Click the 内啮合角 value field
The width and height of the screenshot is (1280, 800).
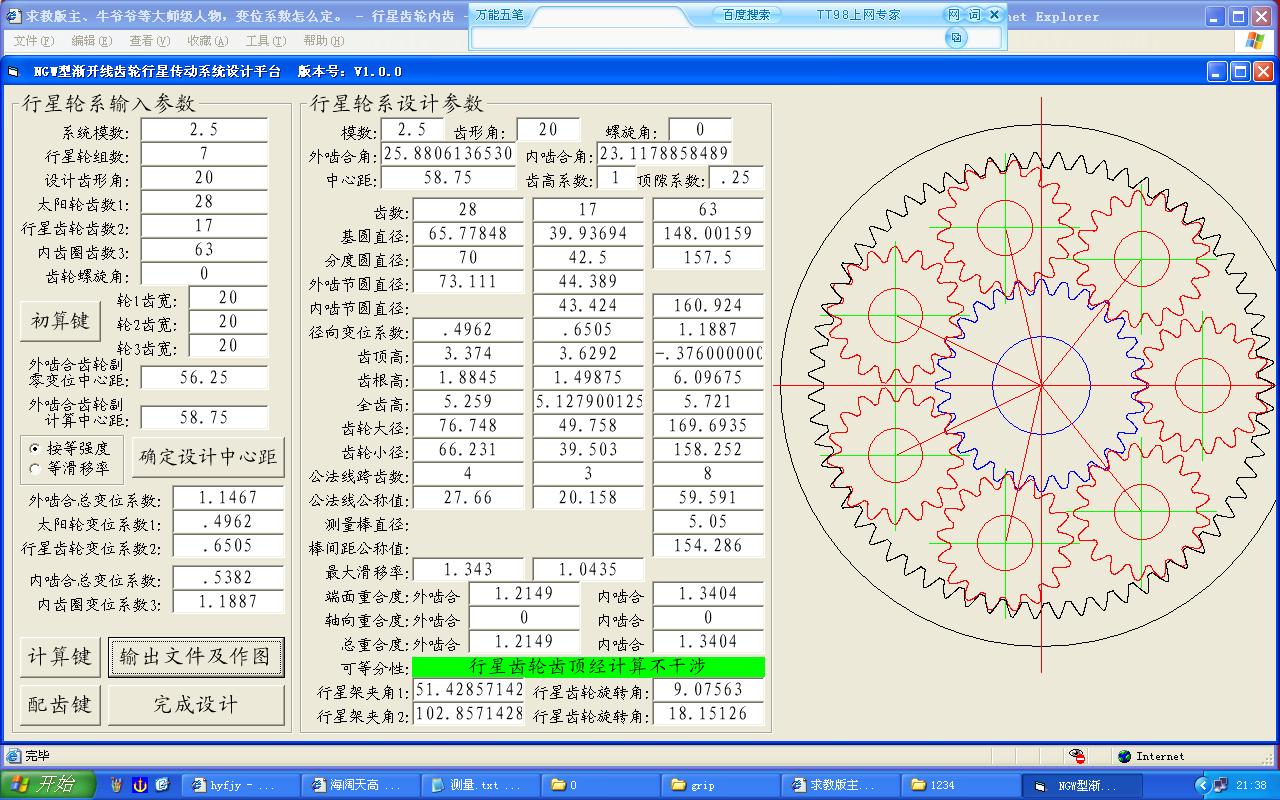tap(664, 154)
